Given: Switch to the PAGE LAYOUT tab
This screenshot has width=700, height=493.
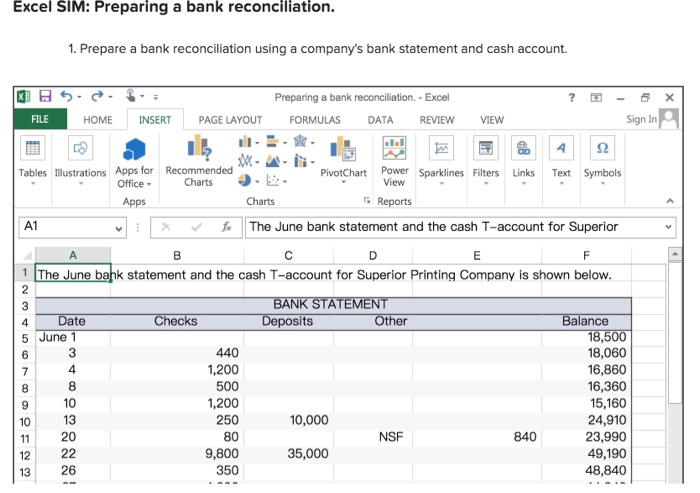Looking at the screenshot, I should click(x=230, y=120).
